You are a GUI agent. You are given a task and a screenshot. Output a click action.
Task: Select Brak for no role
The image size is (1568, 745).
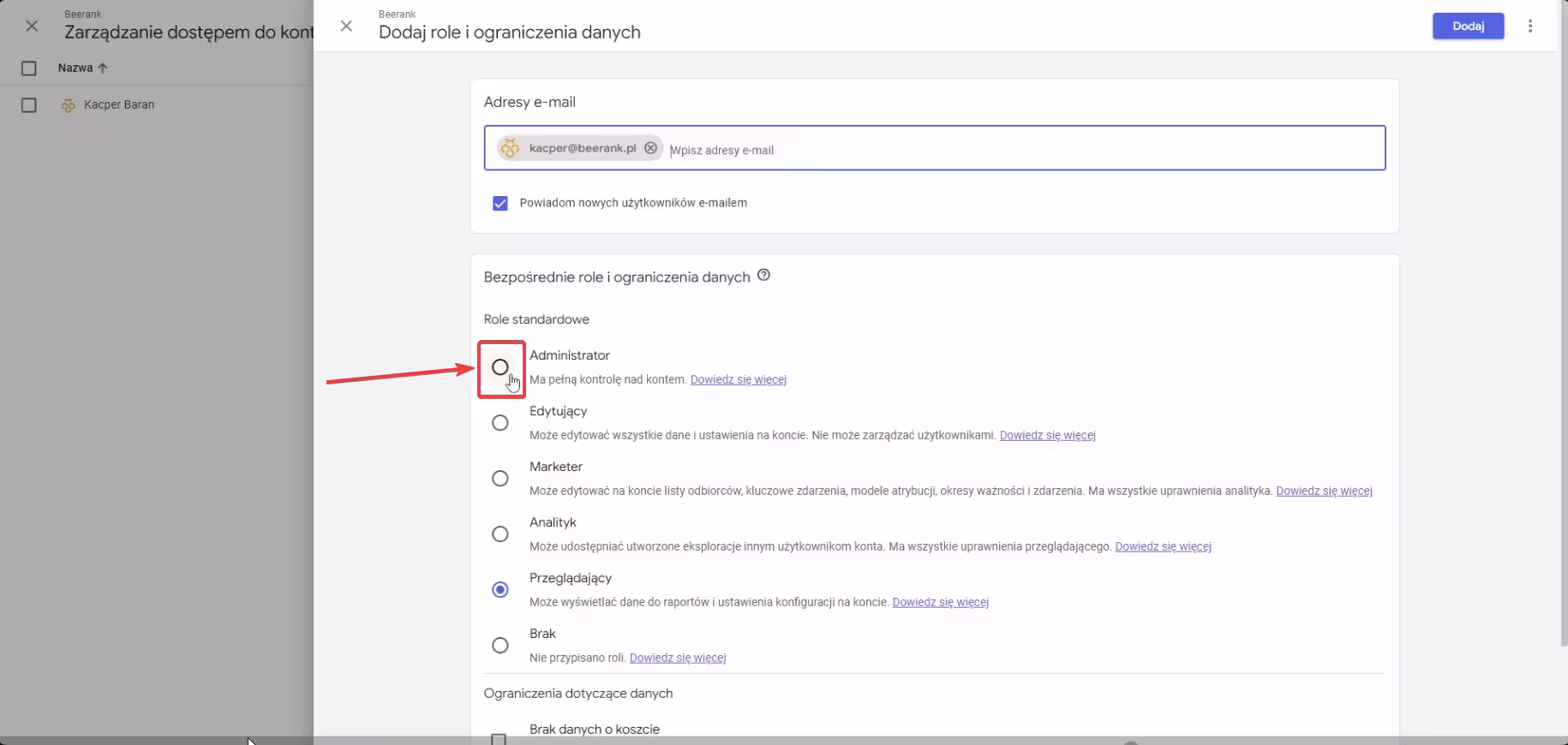500,646
